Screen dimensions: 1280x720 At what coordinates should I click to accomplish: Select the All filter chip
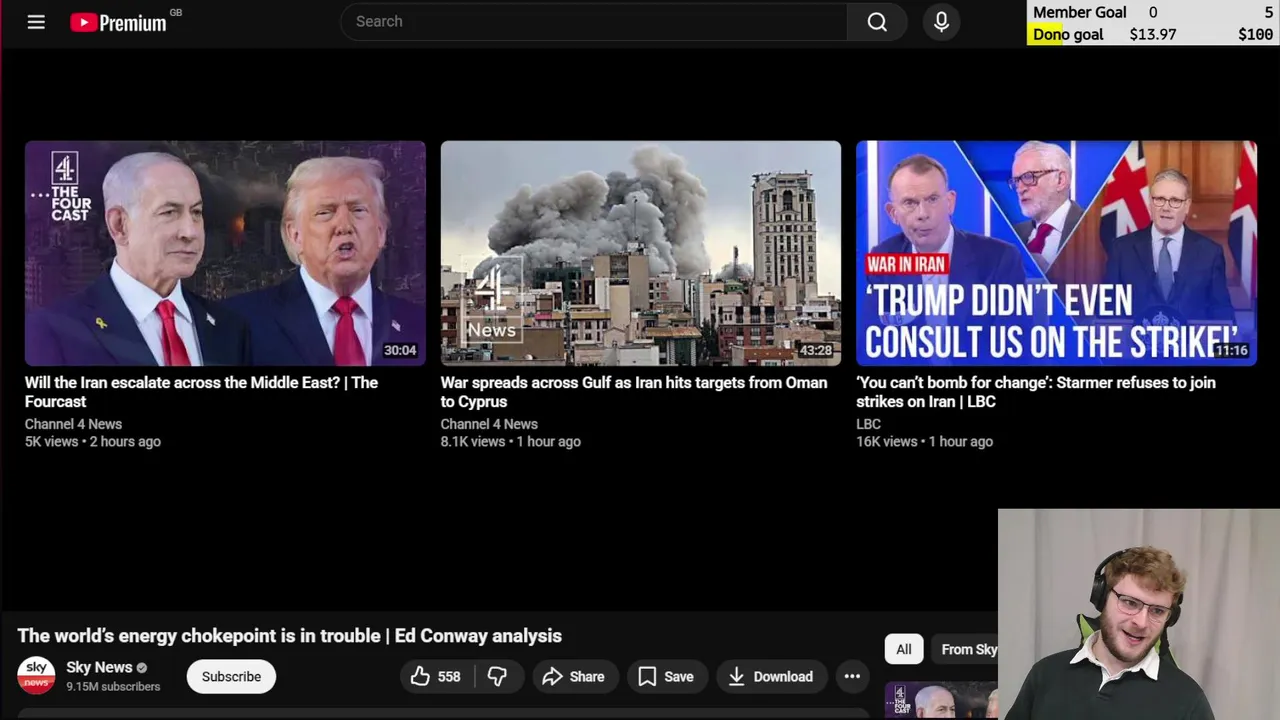tap(904, 649)
